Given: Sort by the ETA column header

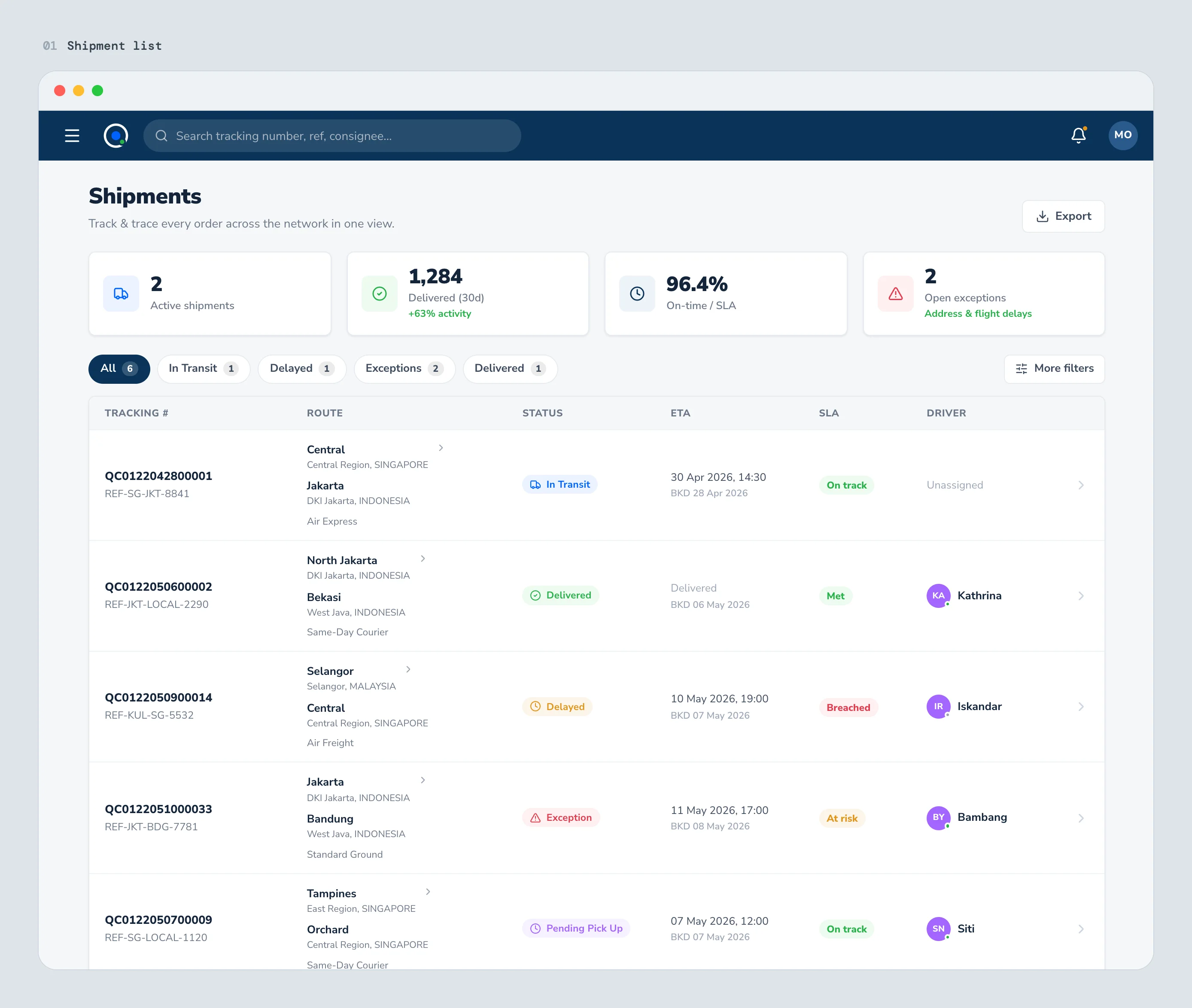Looking at the screenshot, I should 680,413.
